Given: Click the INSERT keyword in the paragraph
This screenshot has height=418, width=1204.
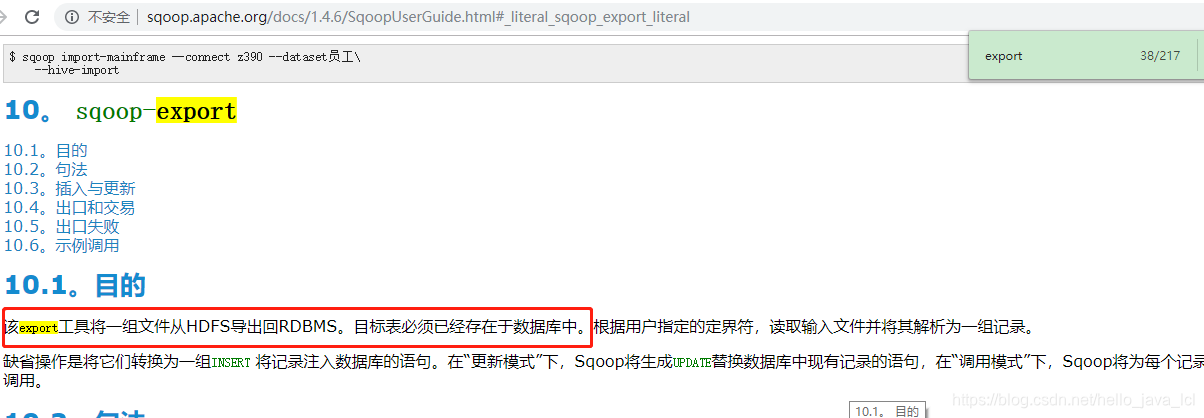Looking at the screenshot, I should click(x=230, y=361).
